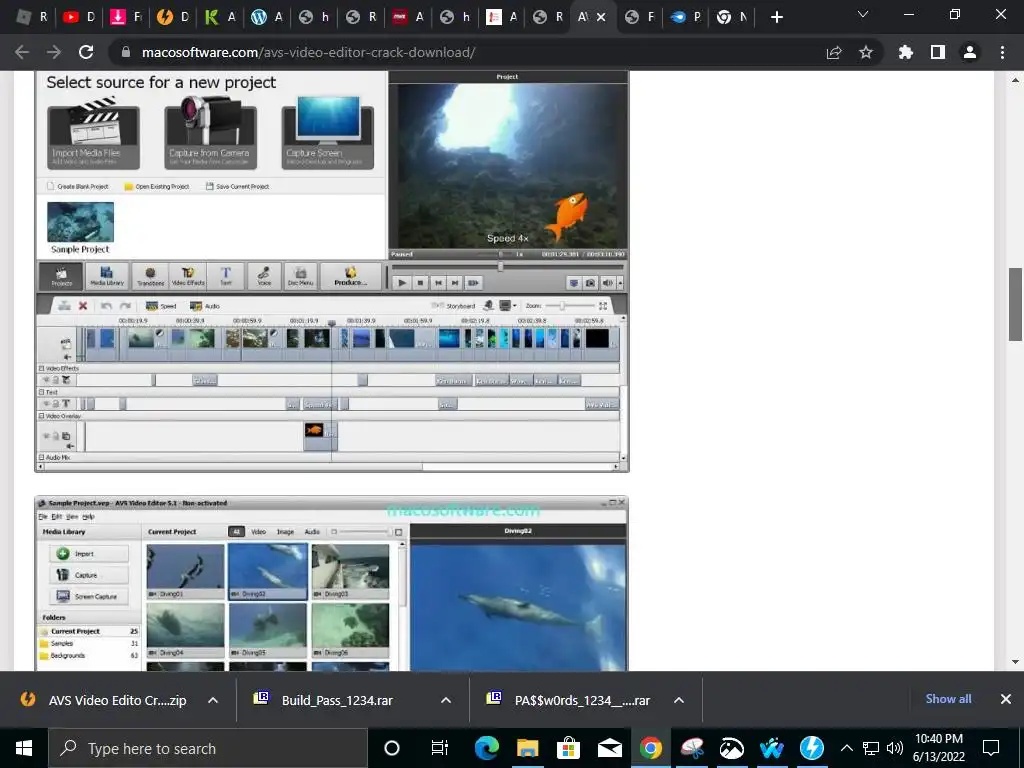Bookmark this page with the star icon
The image size is (1024, 768).
[x=866, y=52]
